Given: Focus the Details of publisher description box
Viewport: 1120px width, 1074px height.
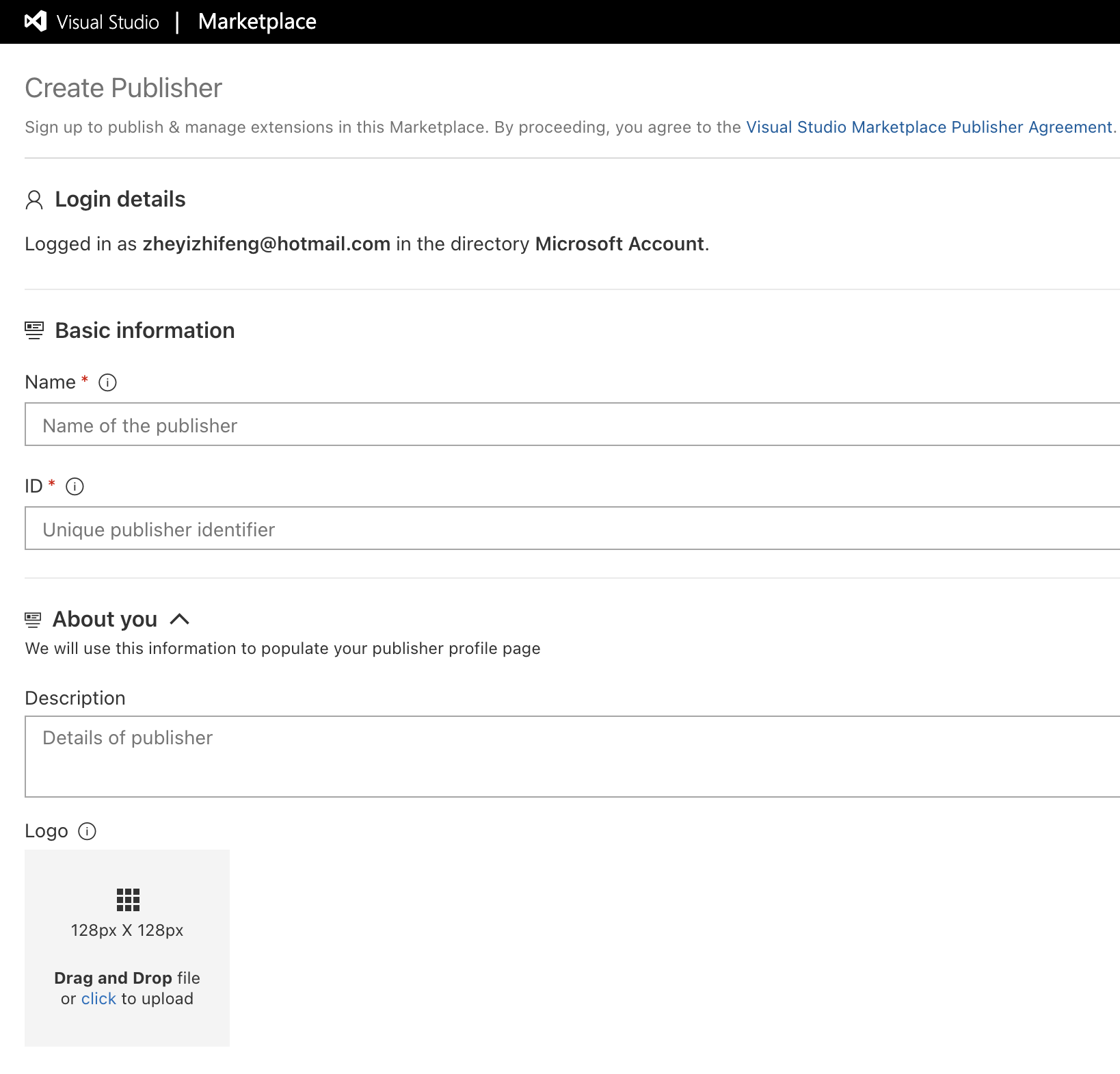Looking at the screenshot, I should click(x=572, y=757).
